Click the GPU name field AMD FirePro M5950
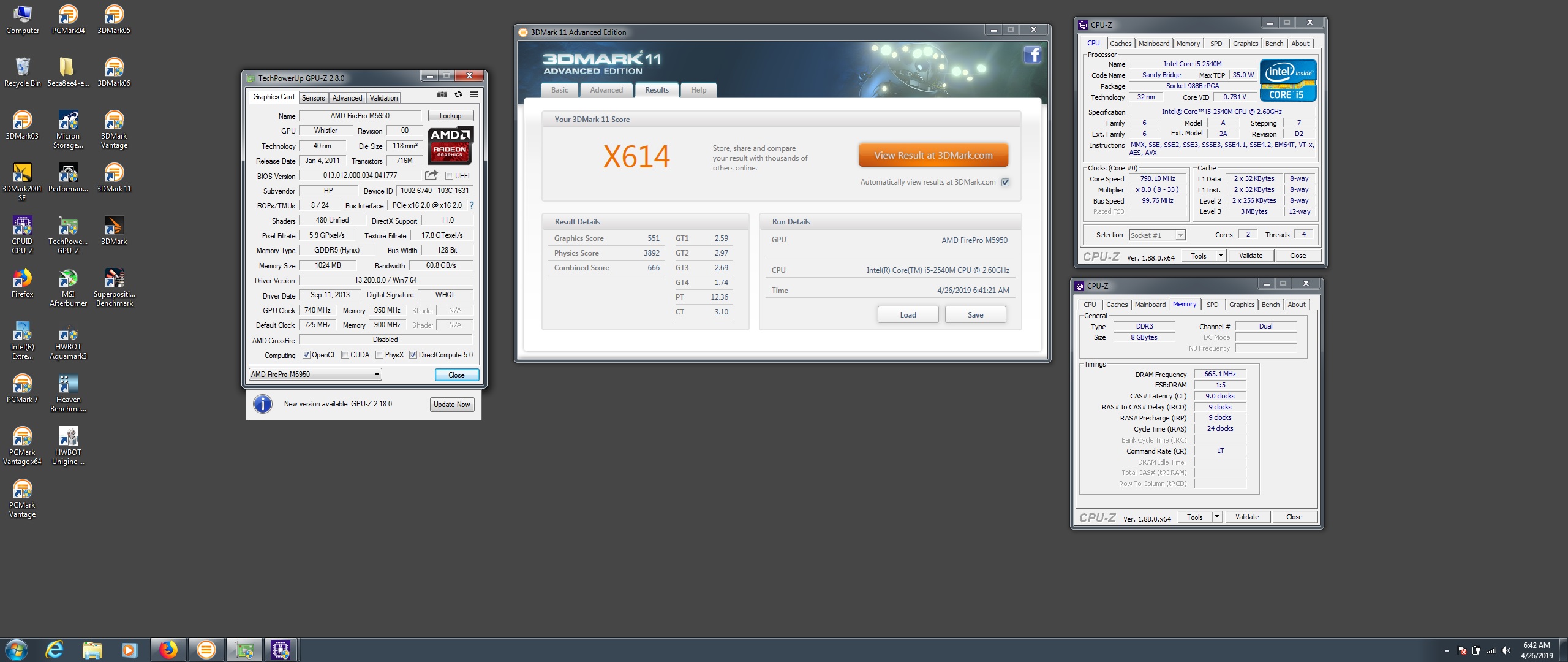 coord(360,116)
